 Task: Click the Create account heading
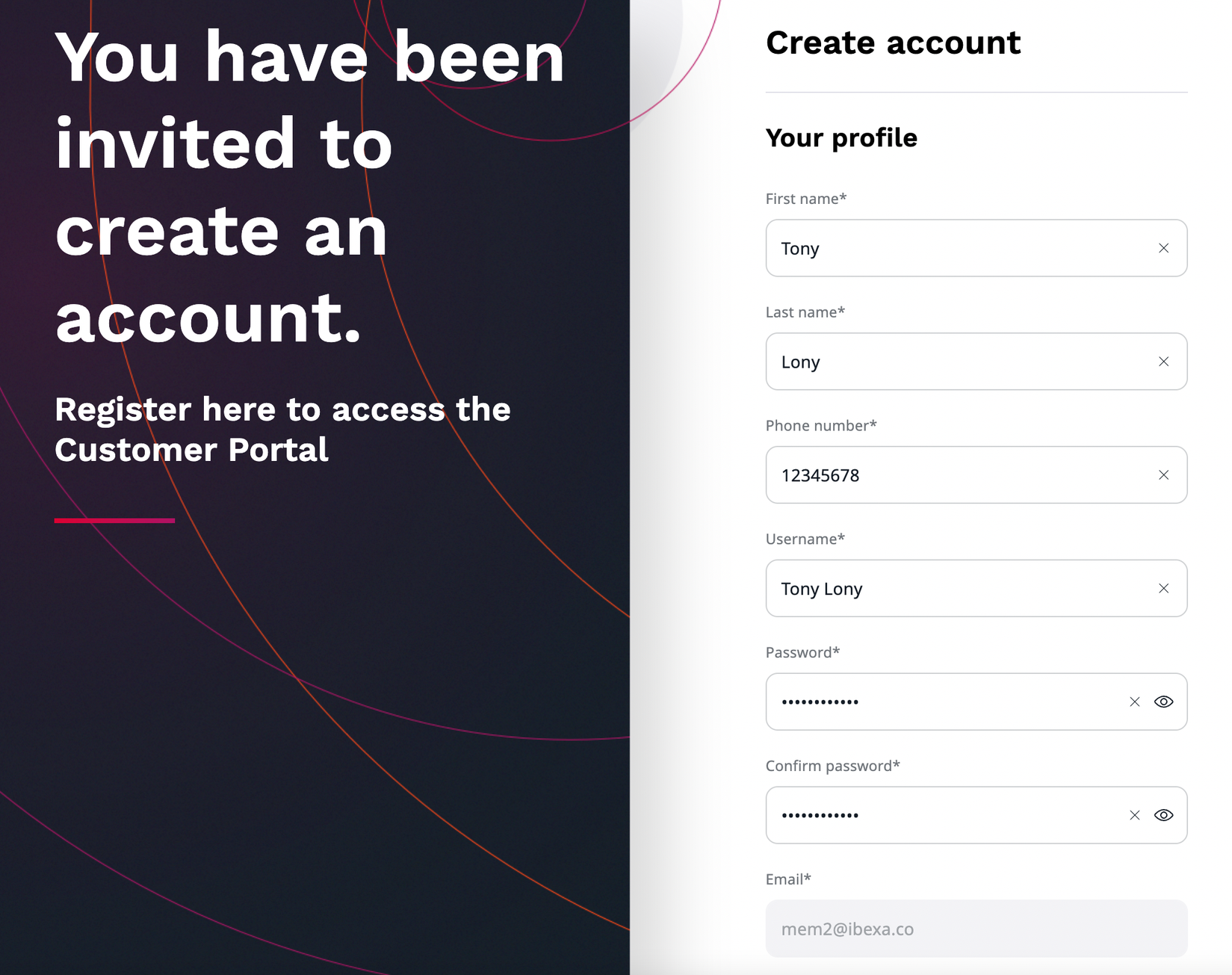pyautogui.click(x=893, y=43)
